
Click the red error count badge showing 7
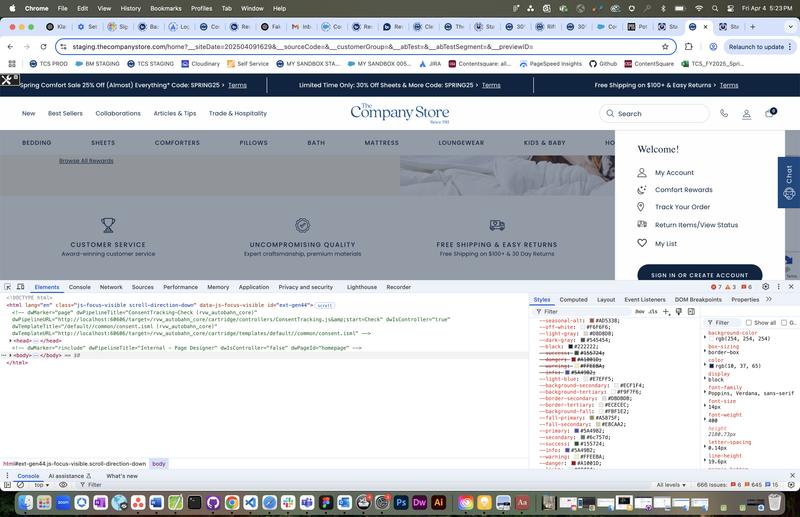click(716, 287)
